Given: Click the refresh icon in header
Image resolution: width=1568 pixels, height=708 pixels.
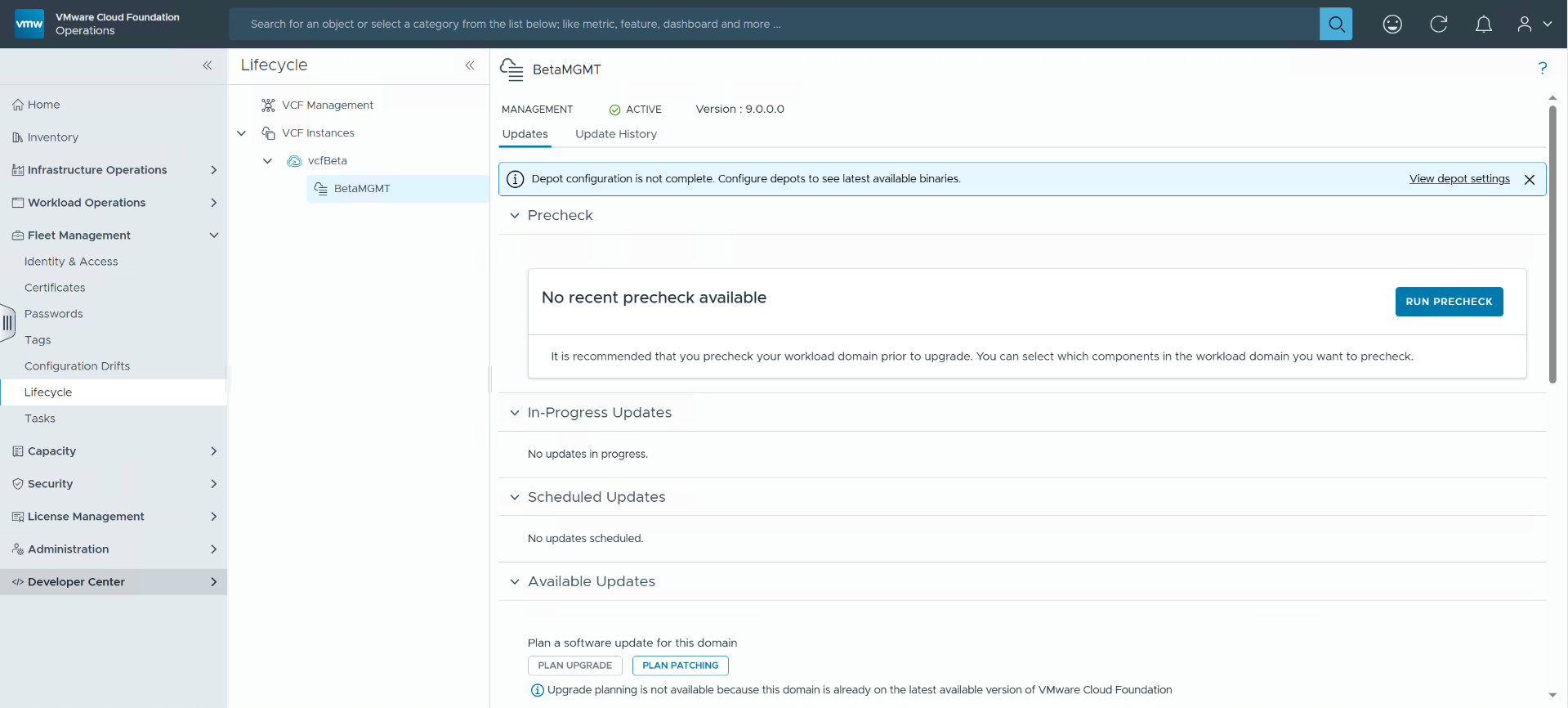Looking at the screenshot, I should coord(1439,25).
